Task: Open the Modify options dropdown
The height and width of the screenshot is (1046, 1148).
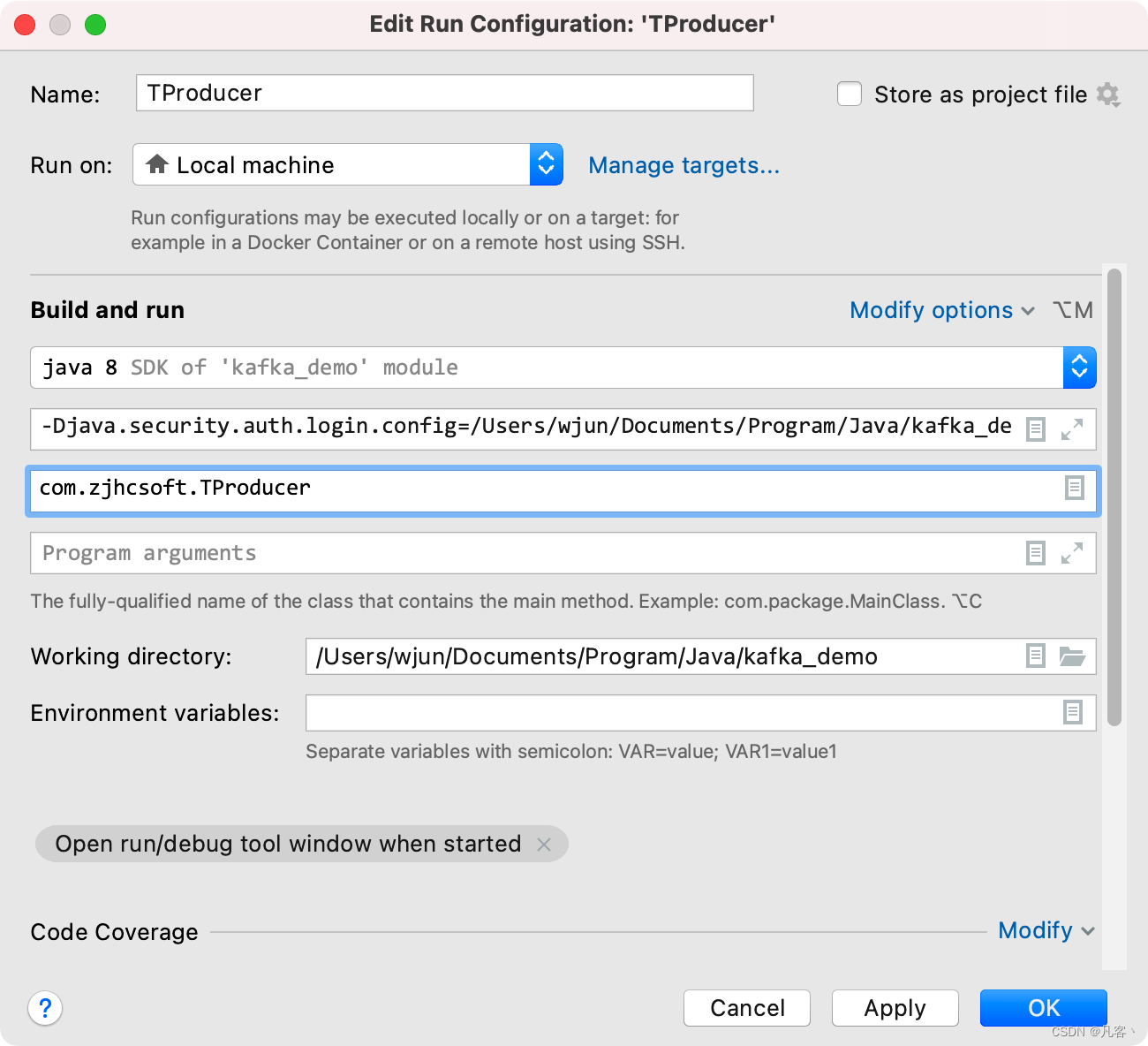Action: pos(941,310)
